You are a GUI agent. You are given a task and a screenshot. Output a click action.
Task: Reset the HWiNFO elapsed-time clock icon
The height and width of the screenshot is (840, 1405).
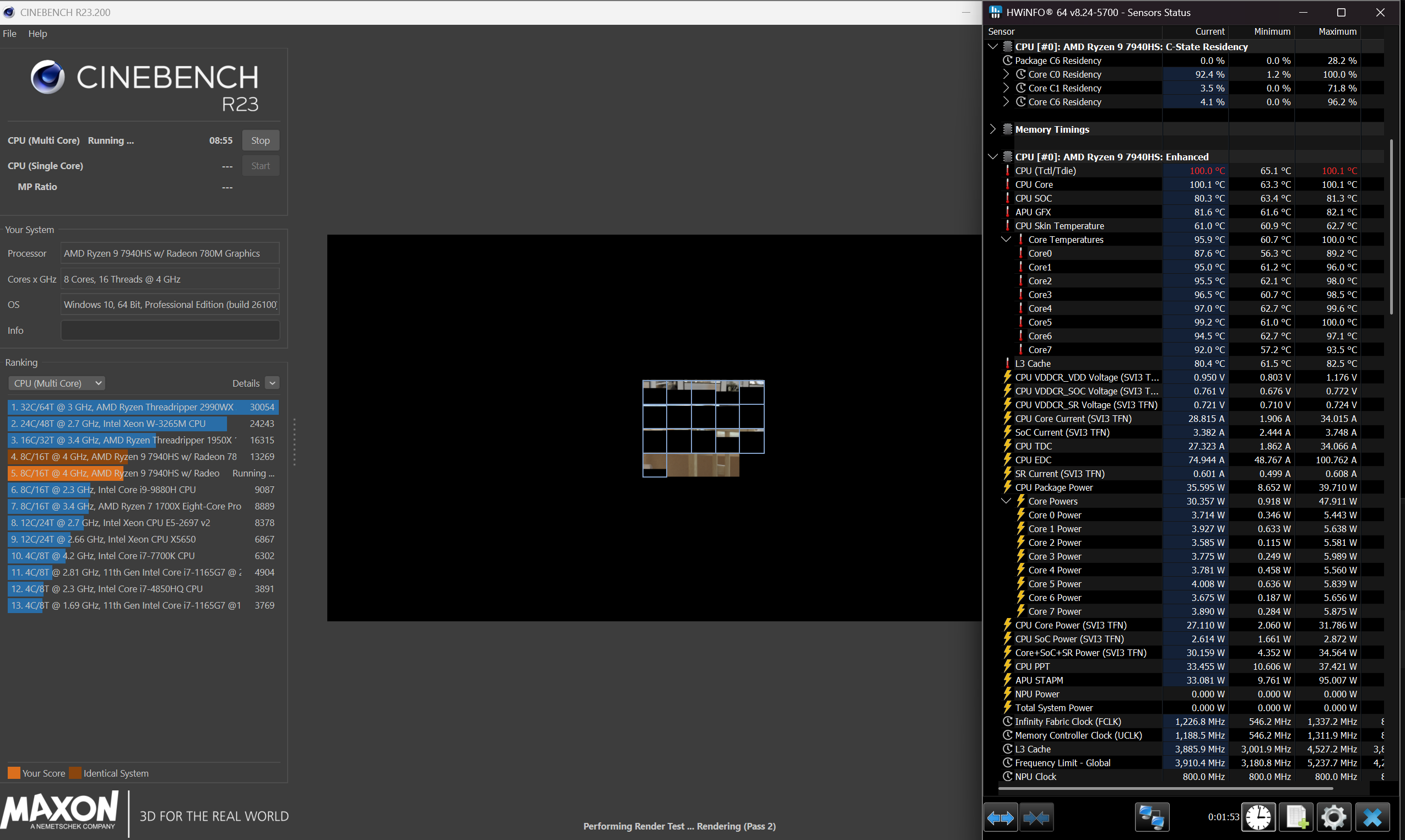[x=1258, y=817]
